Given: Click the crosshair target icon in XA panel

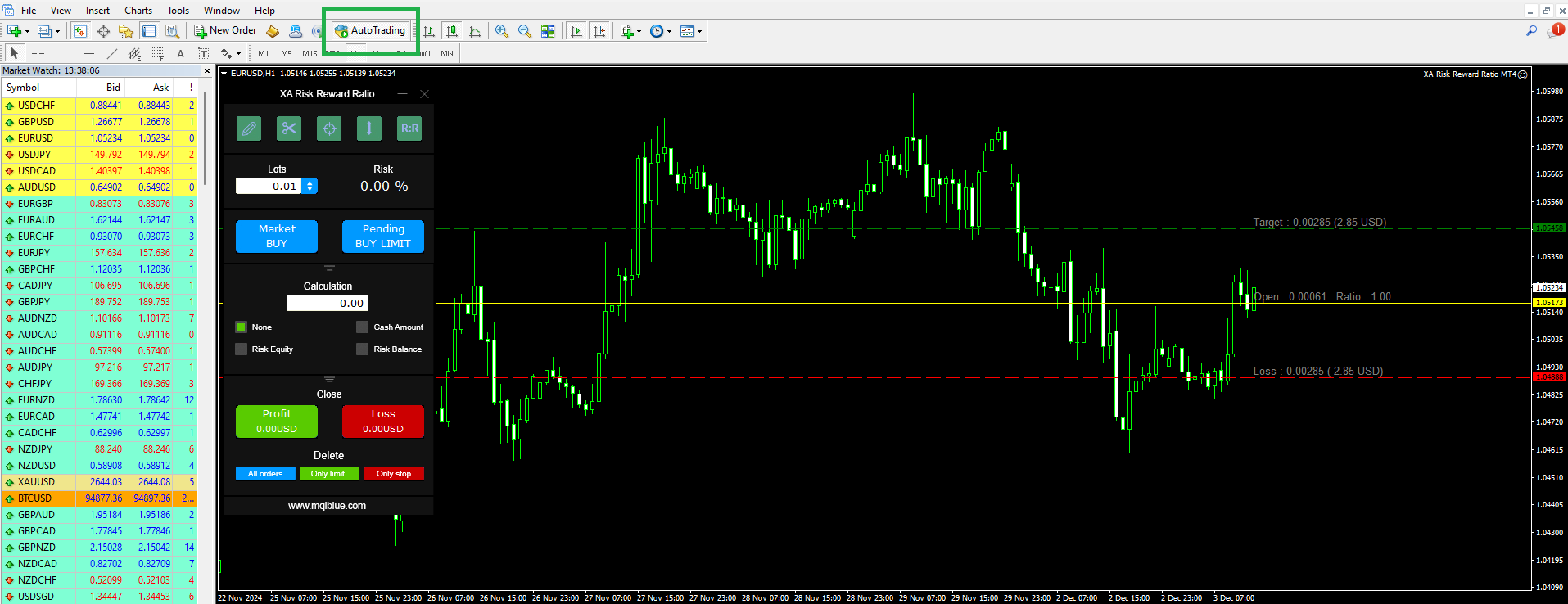Looking at the screenshot, I should pyautogui.click(x=329, y=128).
